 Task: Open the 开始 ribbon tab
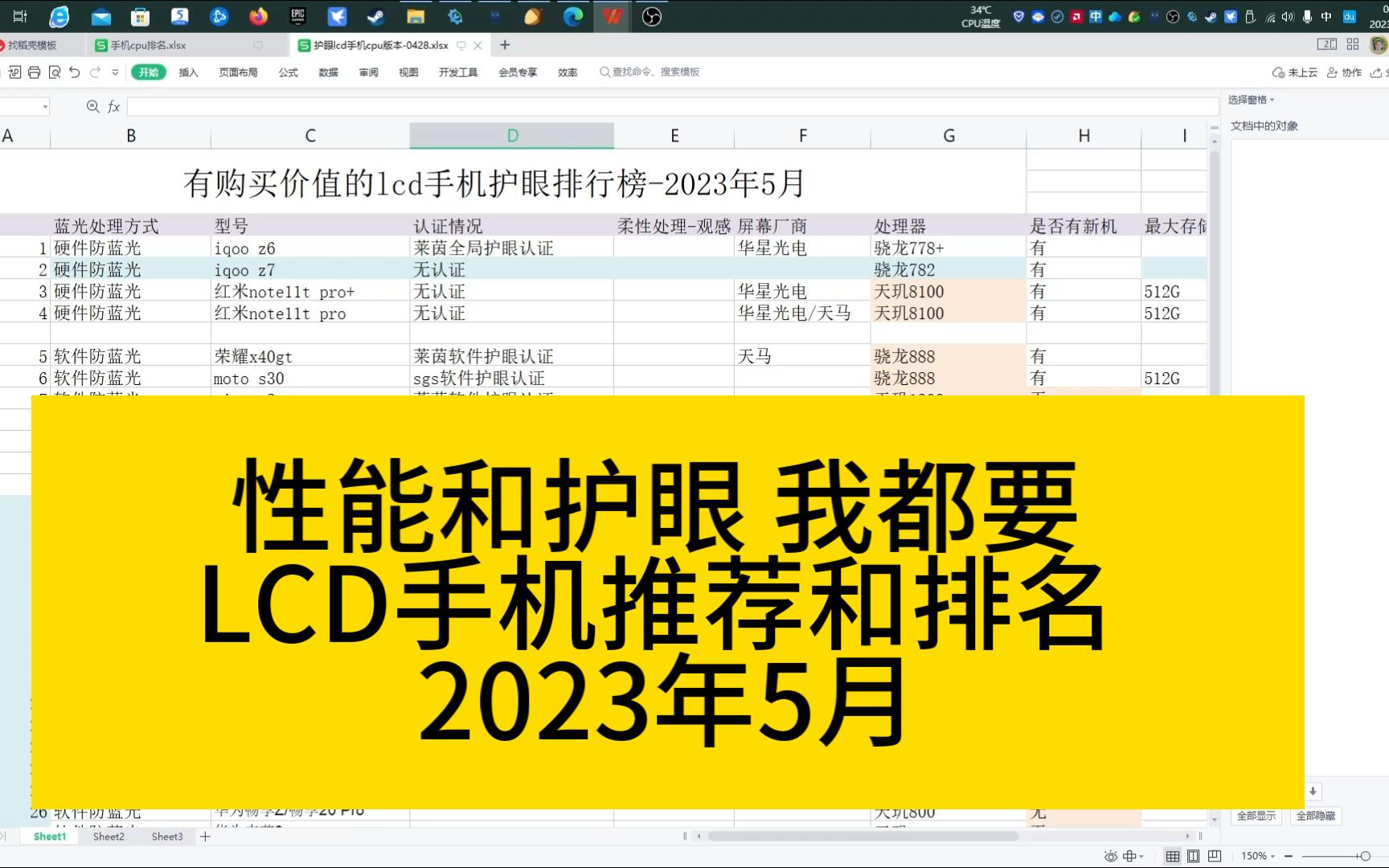(149, 72)
